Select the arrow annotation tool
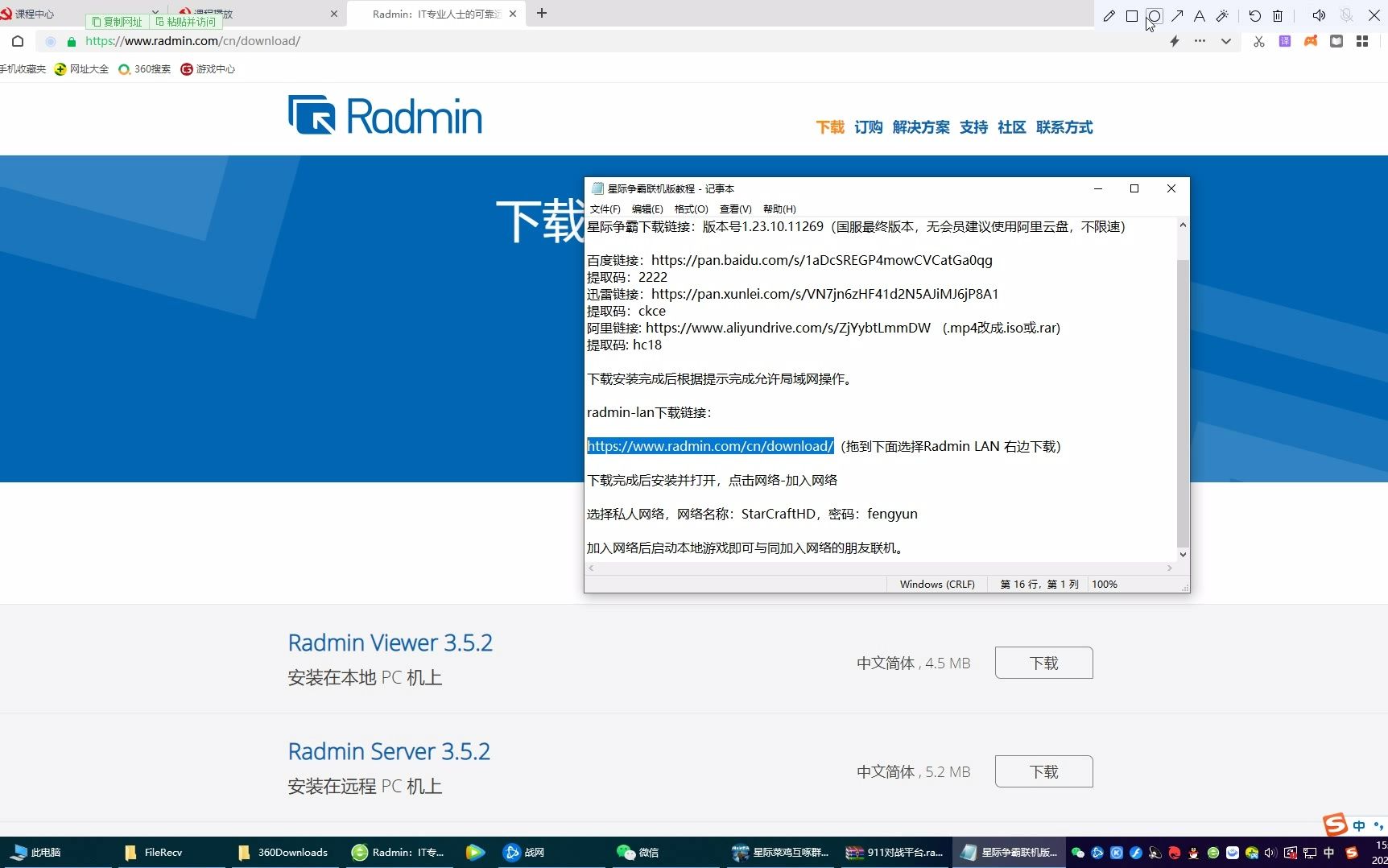Viewport: 1388px width, 868px height. (1177, 16)
